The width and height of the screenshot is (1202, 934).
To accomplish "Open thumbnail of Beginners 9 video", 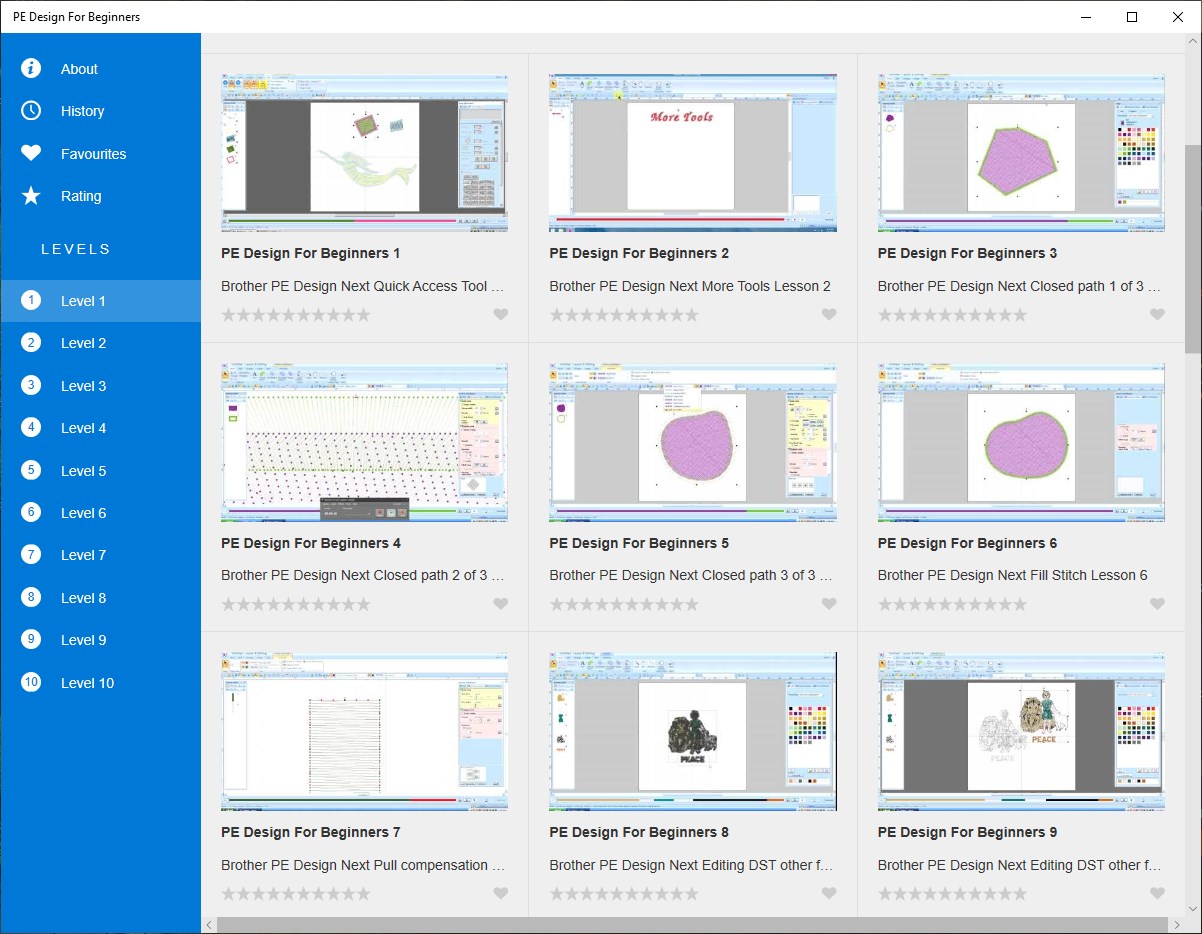I will (1021, 731).
